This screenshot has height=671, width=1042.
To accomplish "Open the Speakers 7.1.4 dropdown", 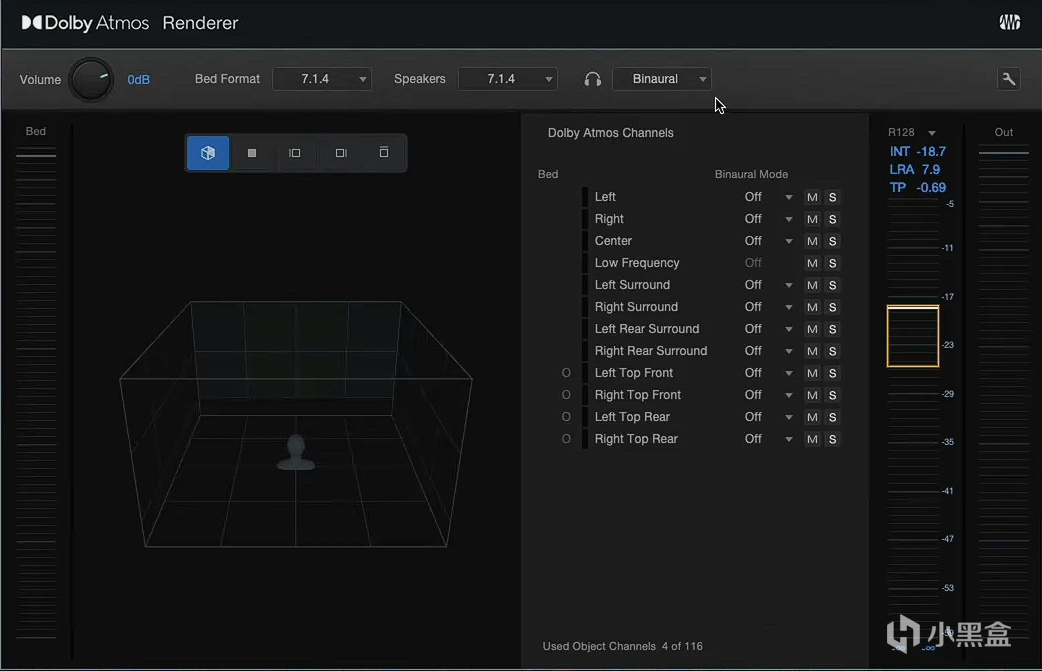I will tap(508, 79).
